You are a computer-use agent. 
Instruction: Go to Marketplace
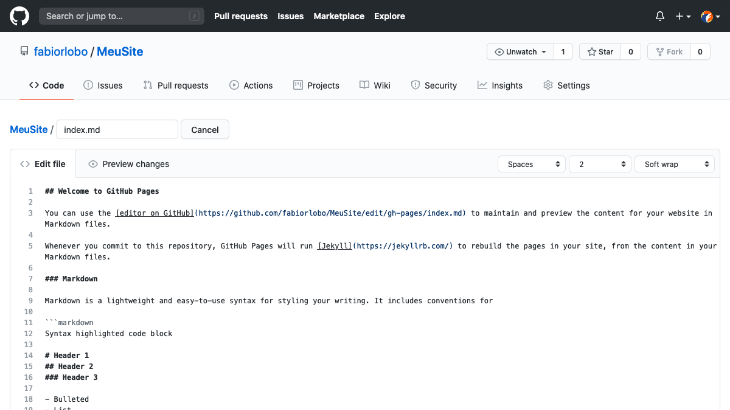[339, 16]
